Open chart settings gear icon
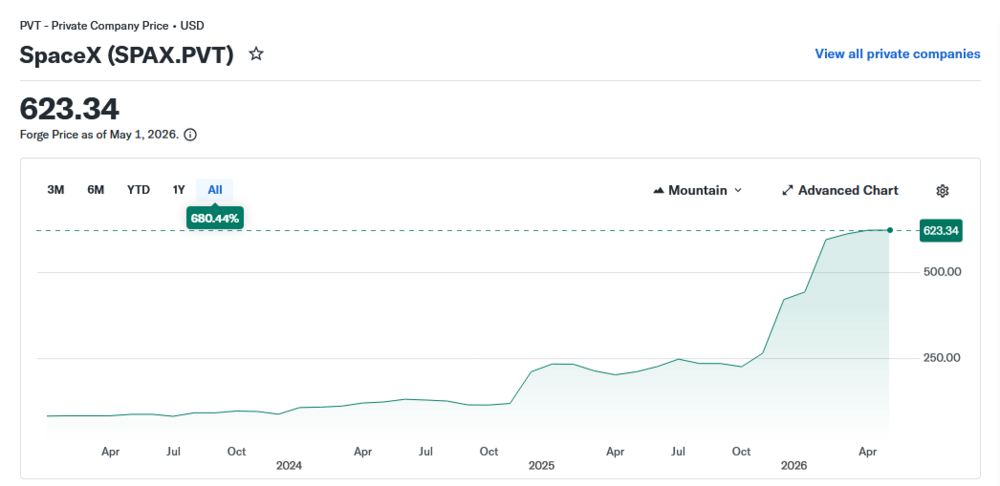The height and width of the screenshot is (486, 1000). [943, 191]
